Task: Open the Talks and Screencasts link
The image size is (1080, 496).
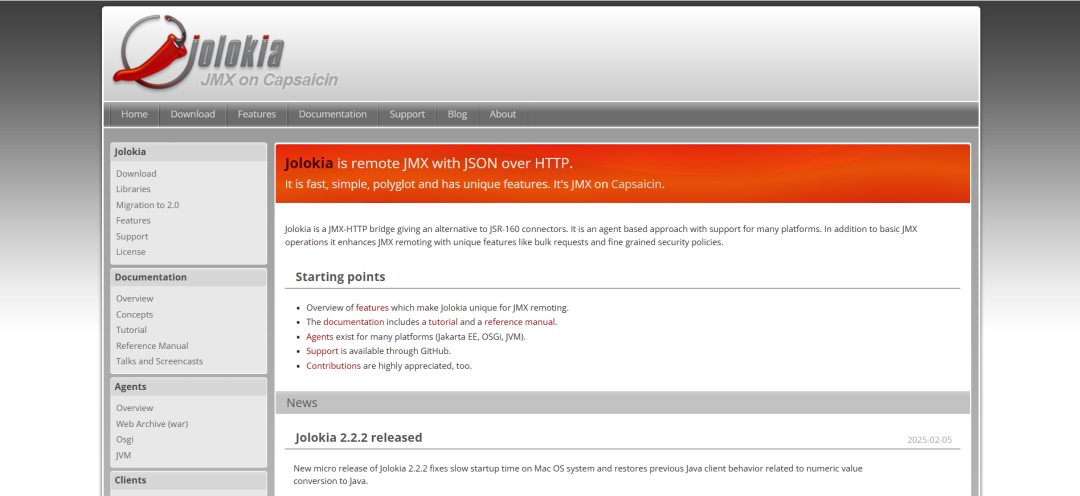Action: coord(159,361)
